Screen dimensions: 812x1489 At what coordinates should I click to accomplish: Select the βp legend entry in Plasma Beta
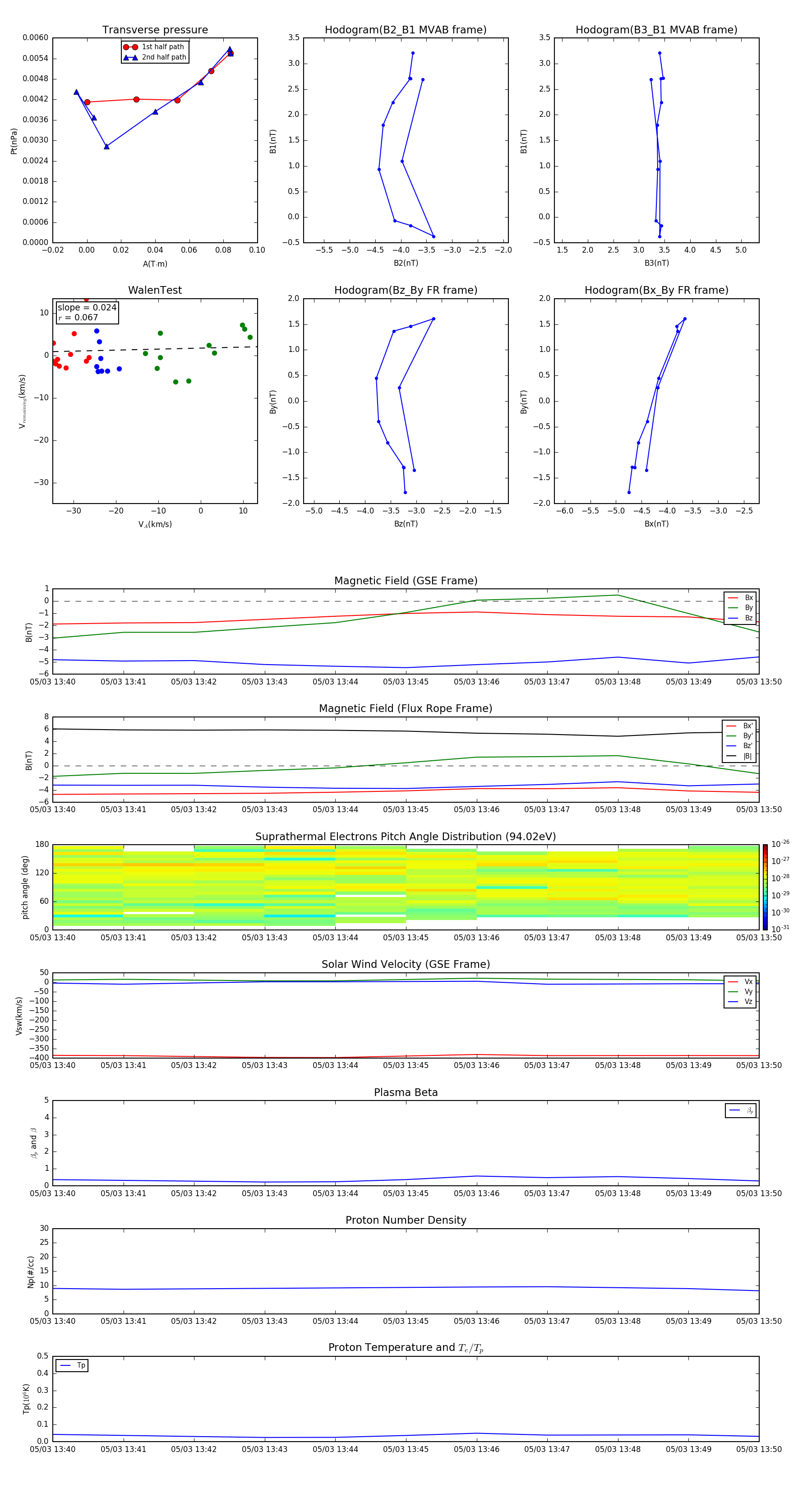pyautogui.click(x=741, y=1110)
